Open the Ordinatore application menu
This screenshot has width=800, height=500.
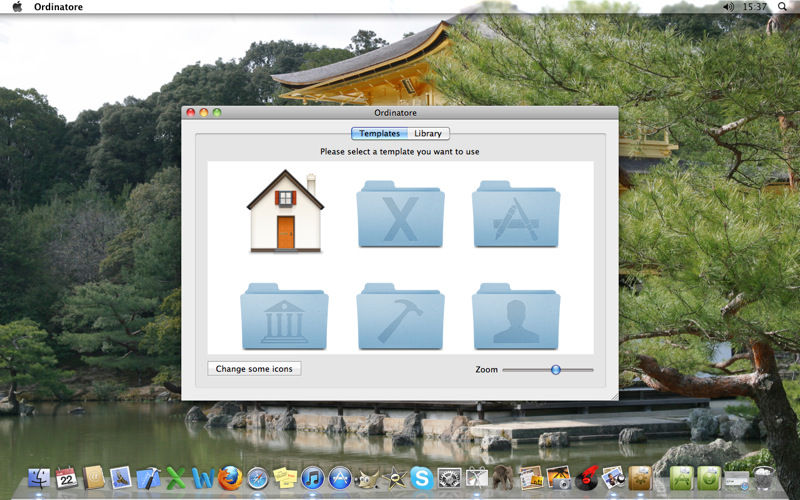(x=58, y=7)
